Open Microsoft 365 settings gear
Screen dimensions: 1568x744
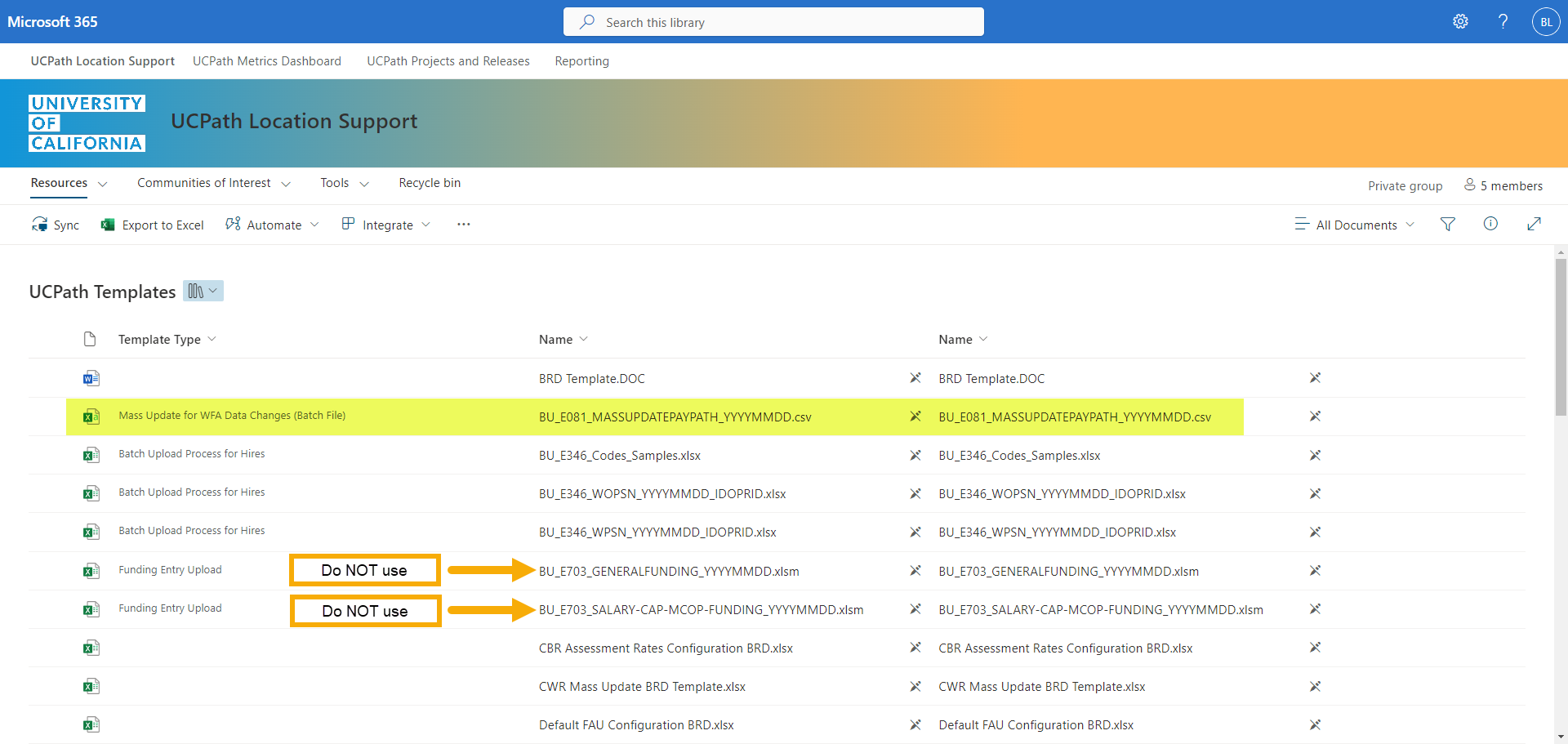coord(1460,22)
